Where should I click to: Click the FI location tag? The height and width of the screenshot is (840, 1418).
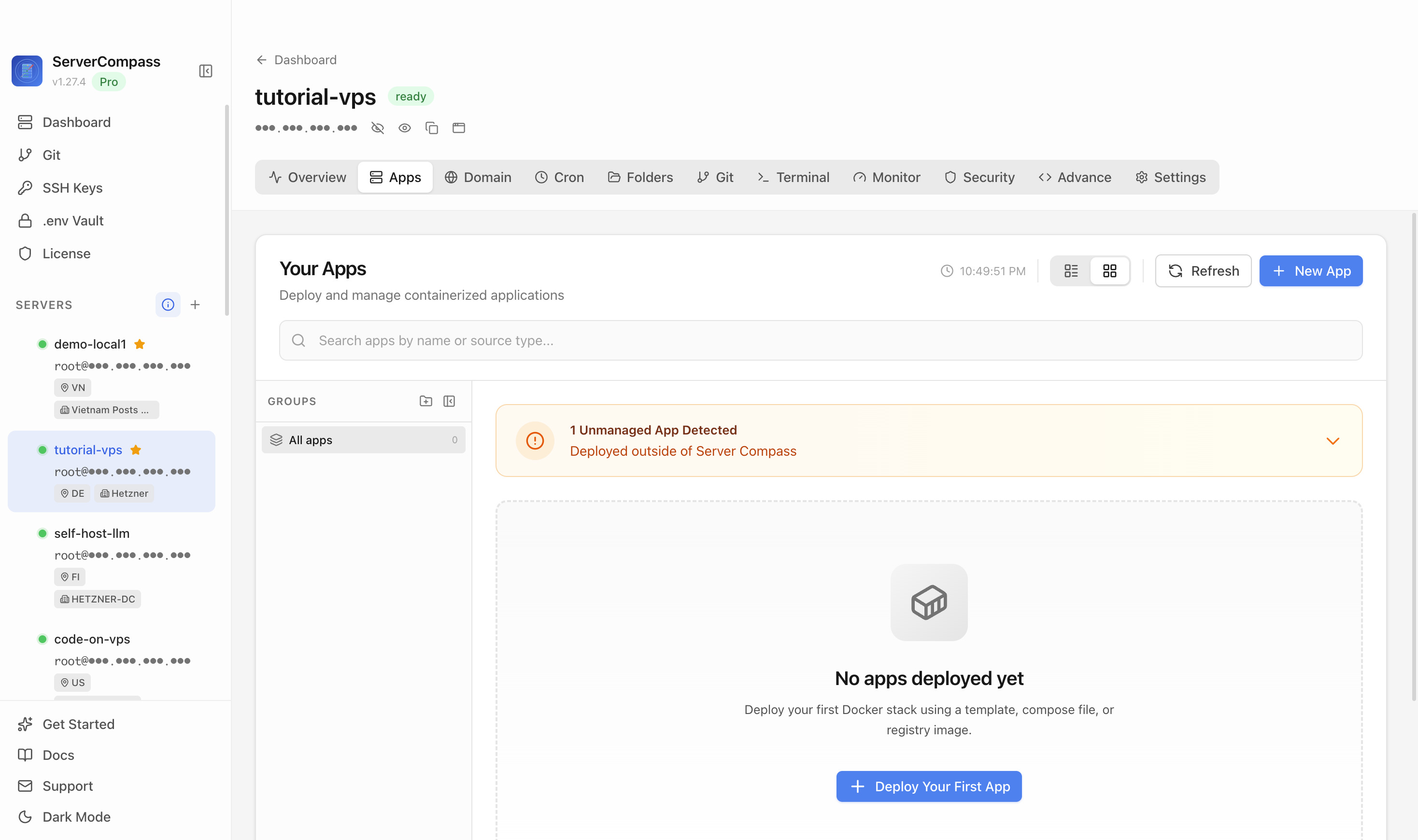coord(70,577)
